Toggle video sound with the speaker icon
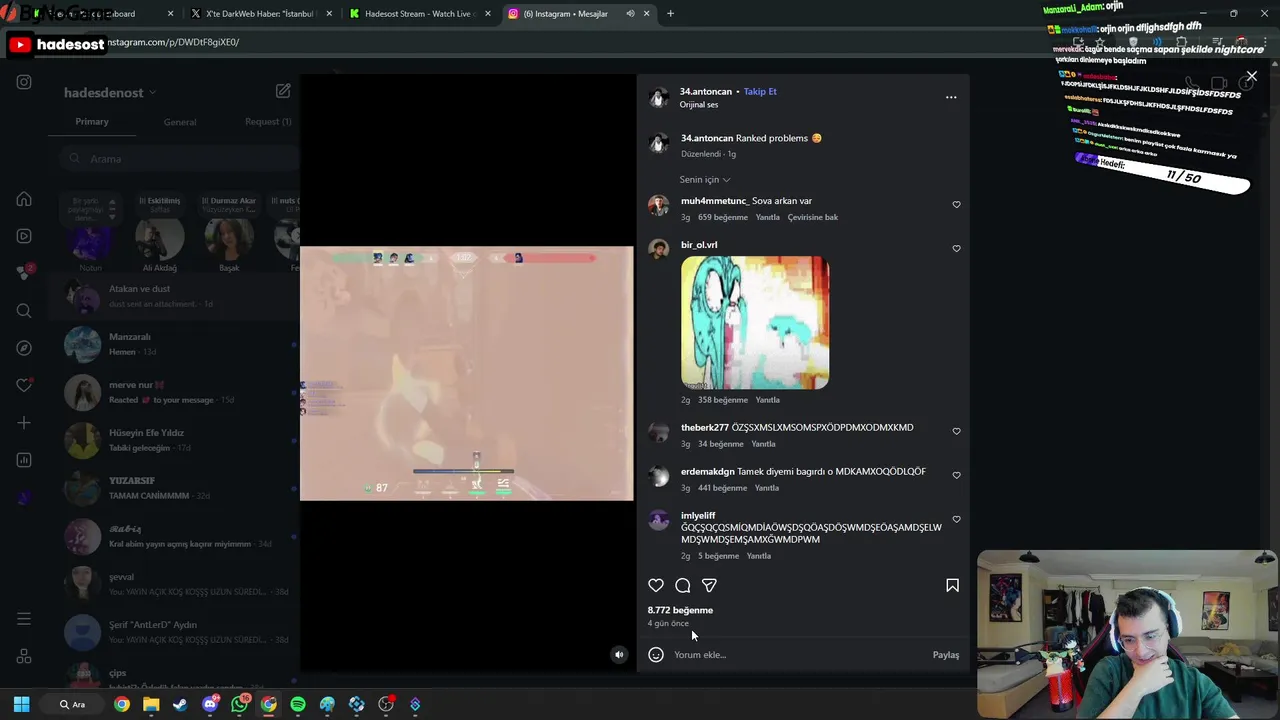 coord(619,655)
